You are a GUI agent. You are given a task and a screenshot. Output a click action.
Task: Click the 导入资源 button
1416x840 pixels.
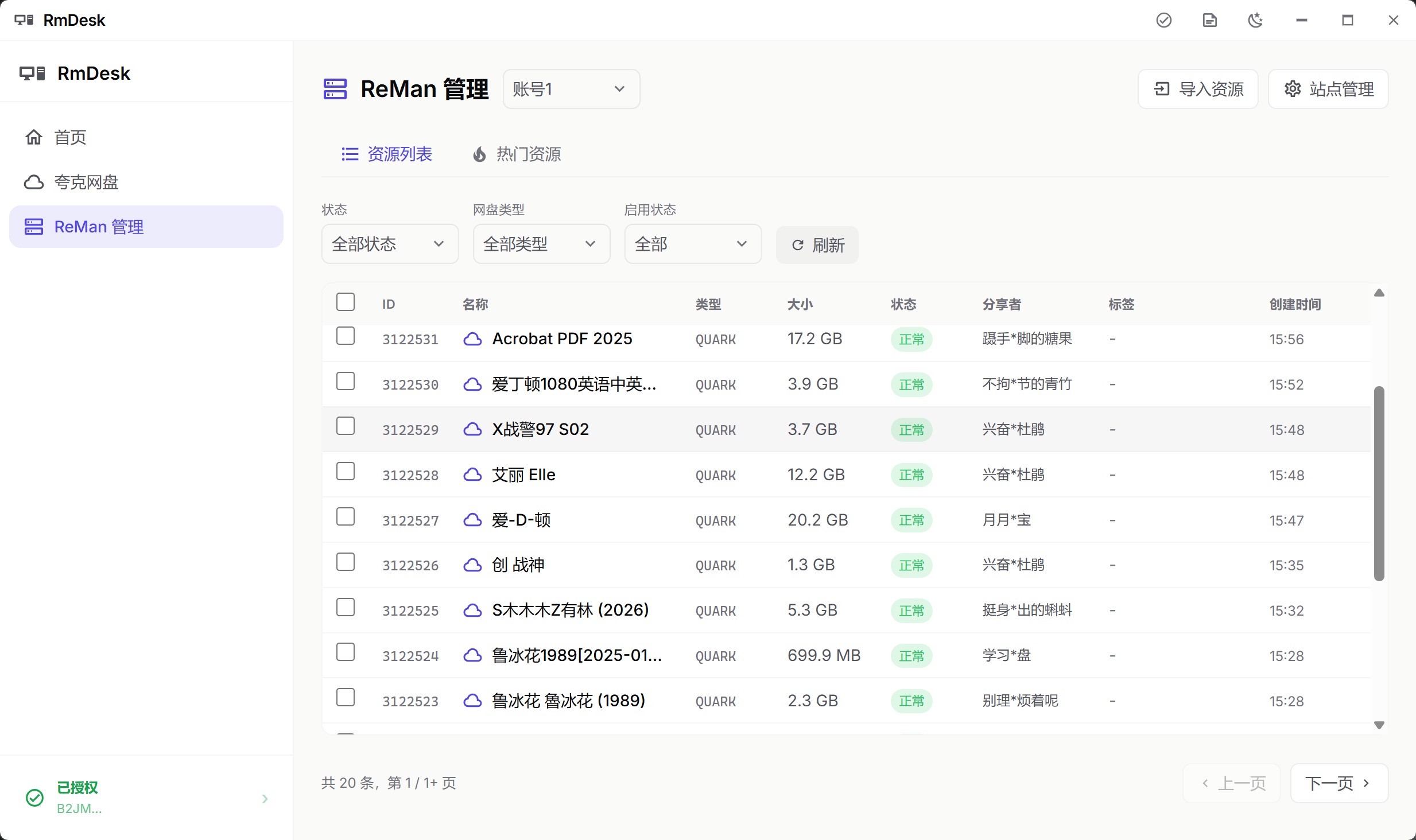point(1198,89)
